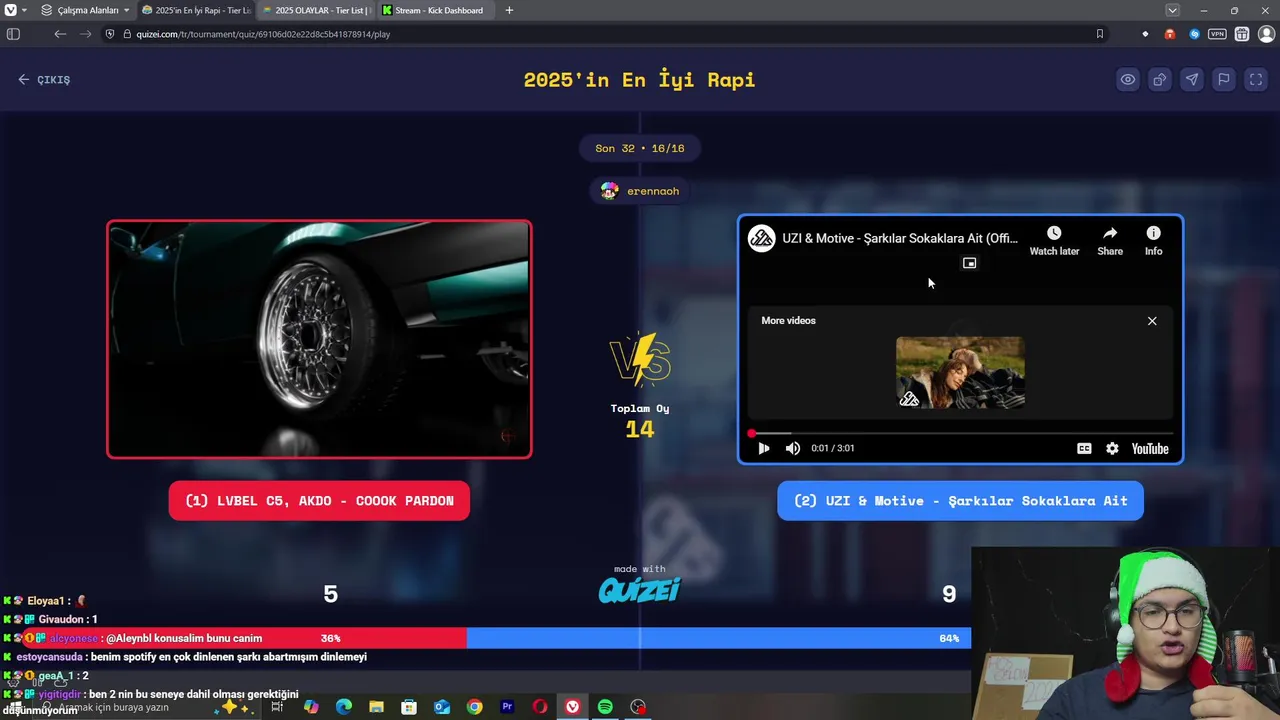Click the share paper plane icon

[x=1191, y=80]
